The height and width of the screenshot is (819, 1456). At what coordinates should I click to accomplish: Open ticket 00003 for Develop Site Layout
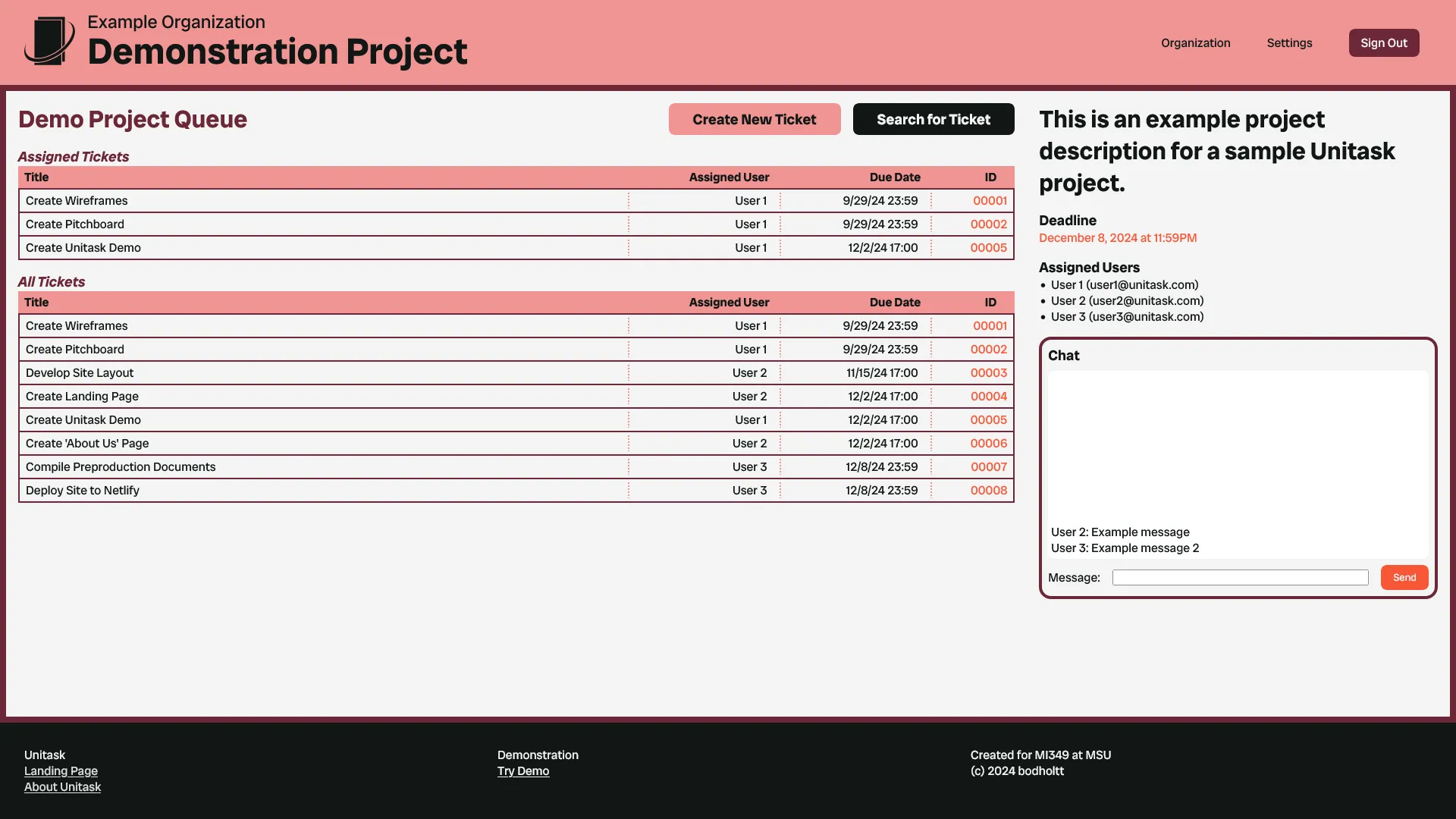[x=988, y=372]
